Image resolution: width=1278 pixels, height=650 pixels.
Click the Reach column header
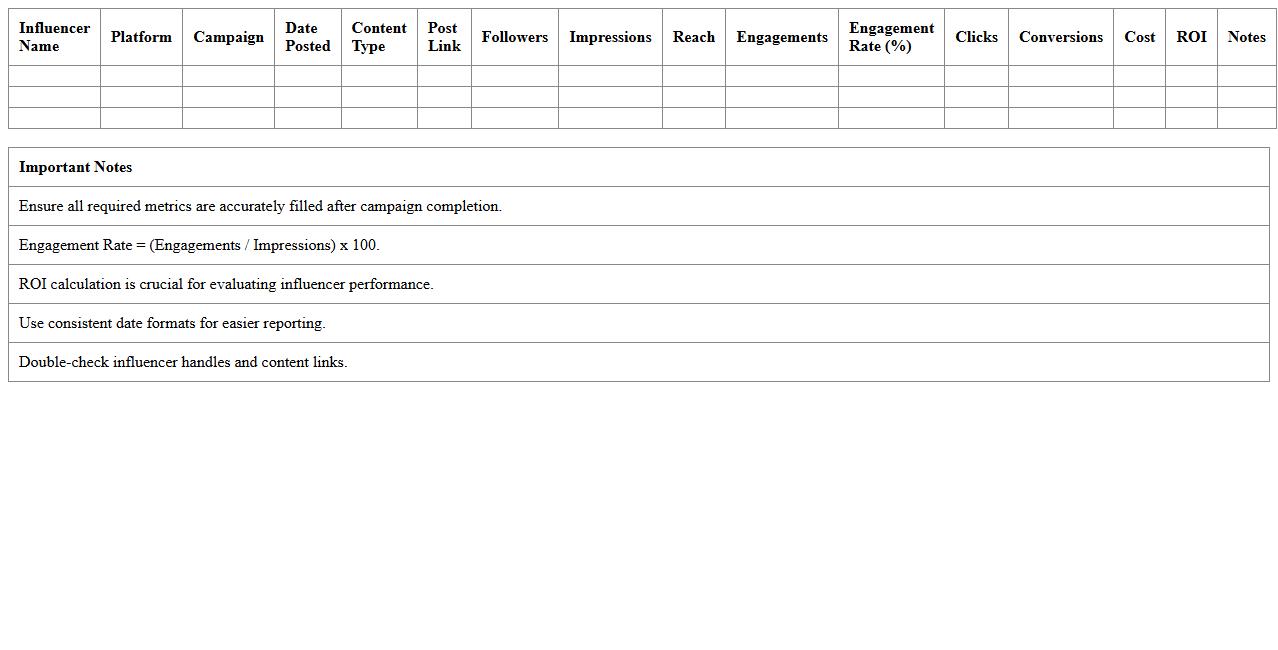(x=693, y=37)
